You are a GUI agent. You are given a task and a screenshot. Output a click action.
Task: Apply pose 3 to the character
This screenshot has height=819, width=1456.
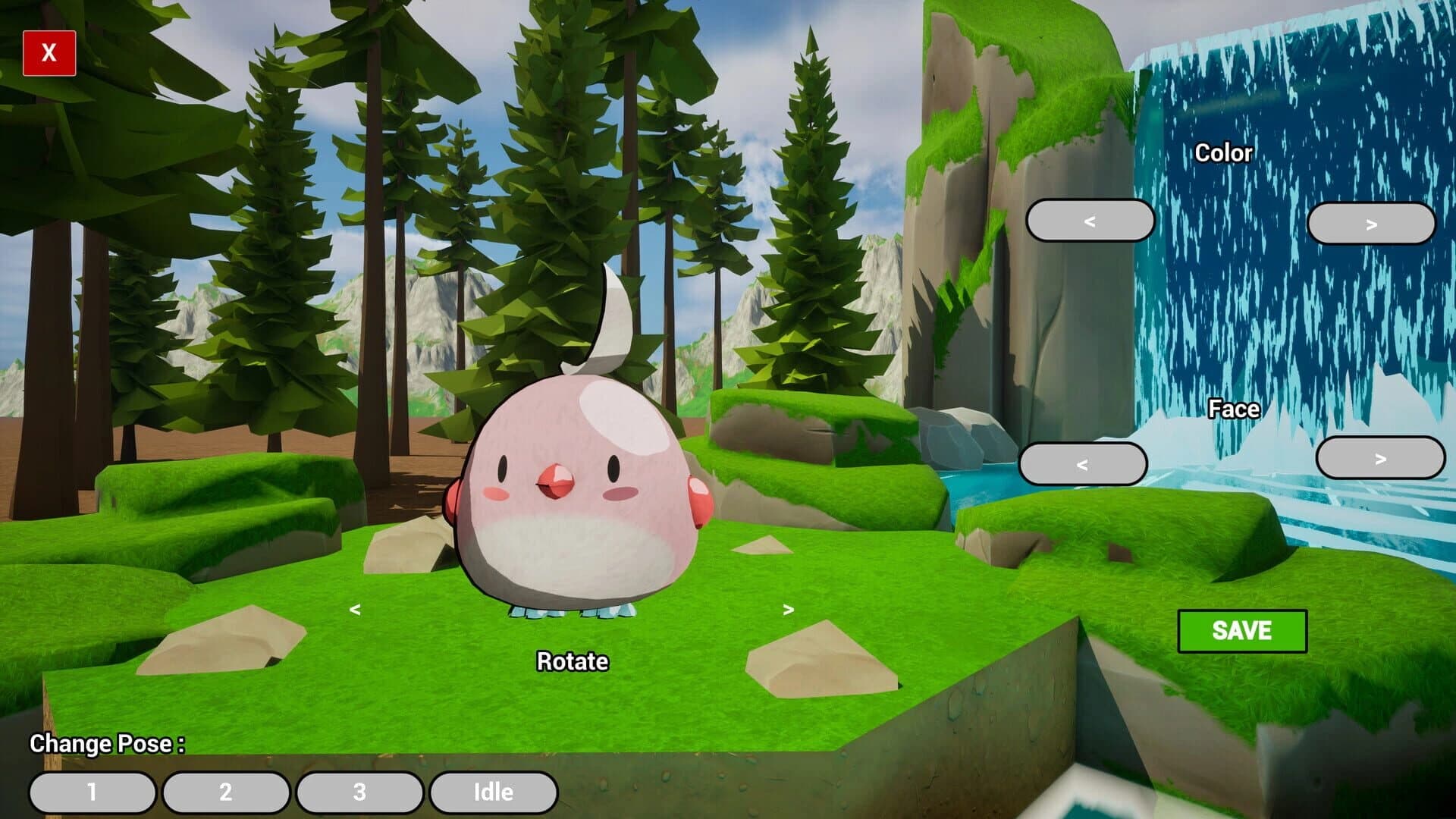(360, 792)
